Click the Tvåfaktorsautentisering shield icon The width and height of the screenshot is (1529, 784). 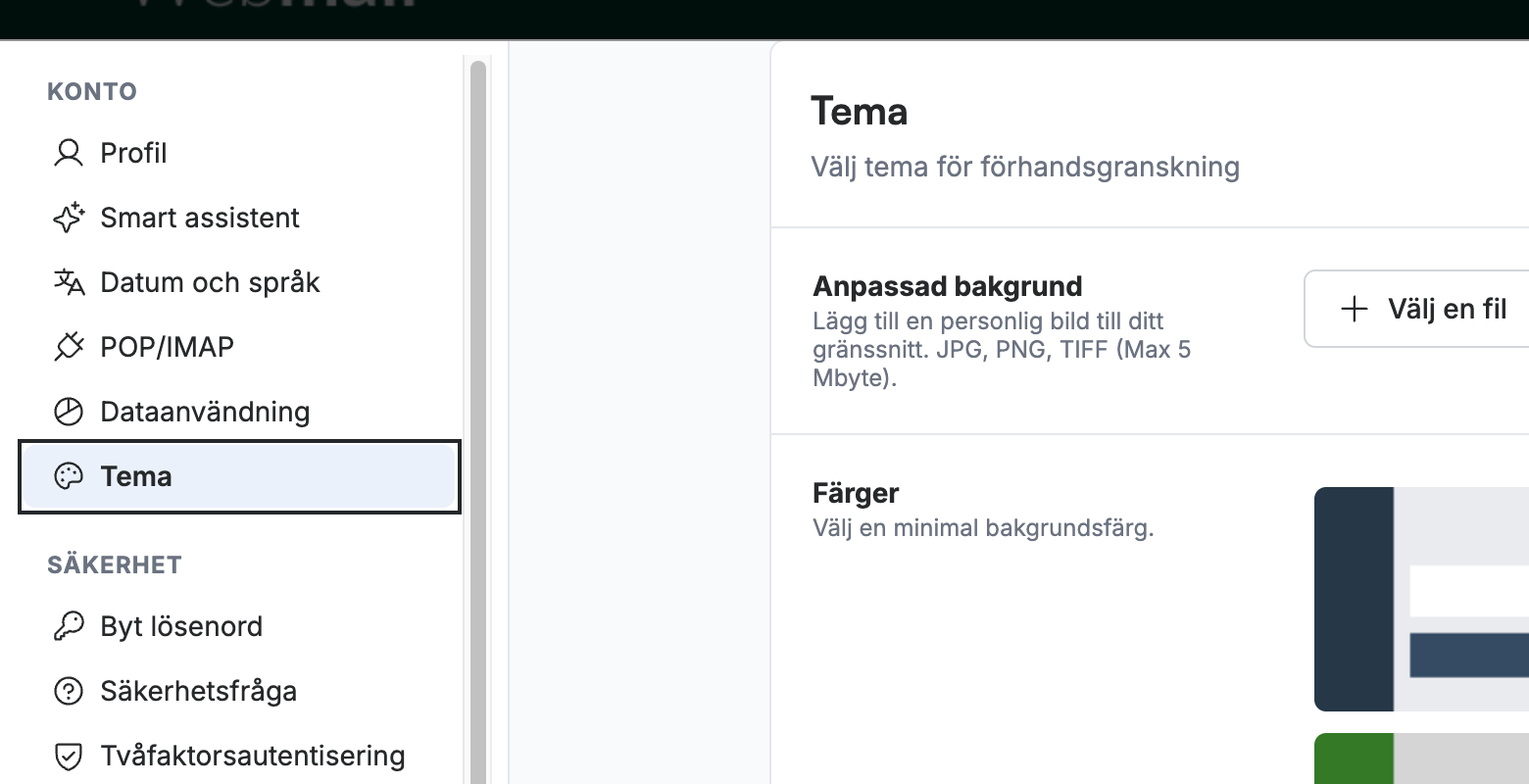tap(69, 756)
